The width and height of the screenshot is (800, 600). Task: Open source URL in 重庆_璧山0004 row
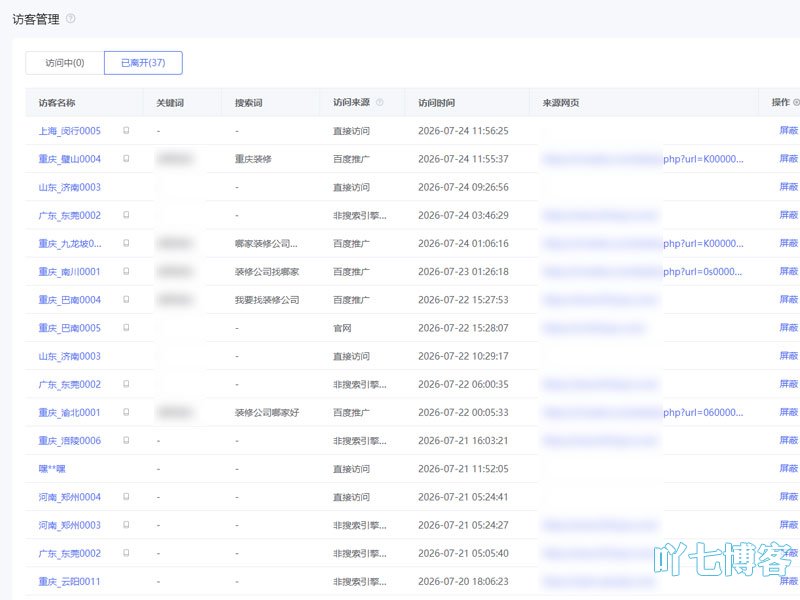643,159
